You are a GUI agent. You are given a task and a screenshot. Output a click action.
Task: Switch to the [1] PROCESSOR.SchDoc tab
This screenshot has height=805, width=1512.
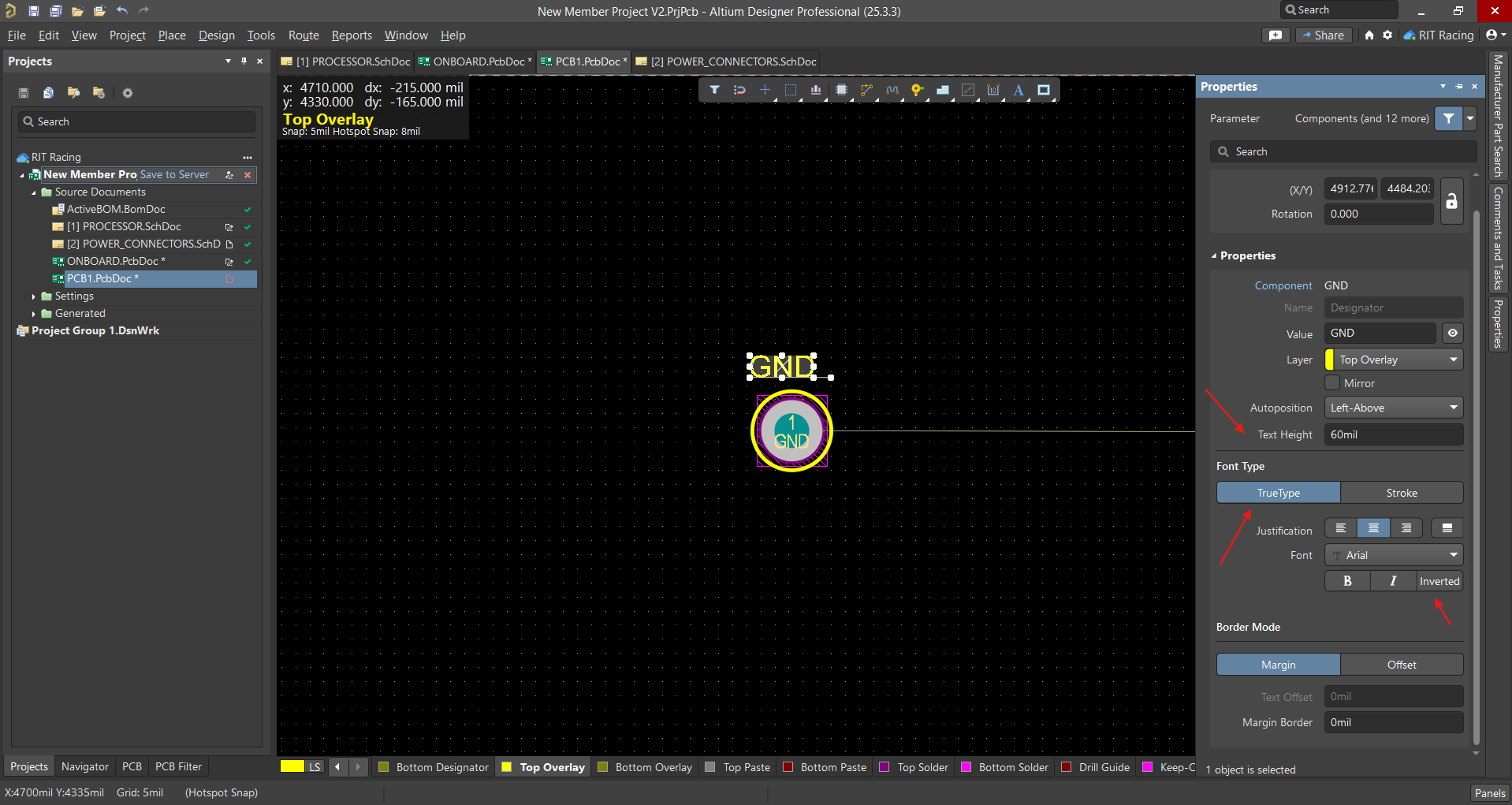point(346,61)
